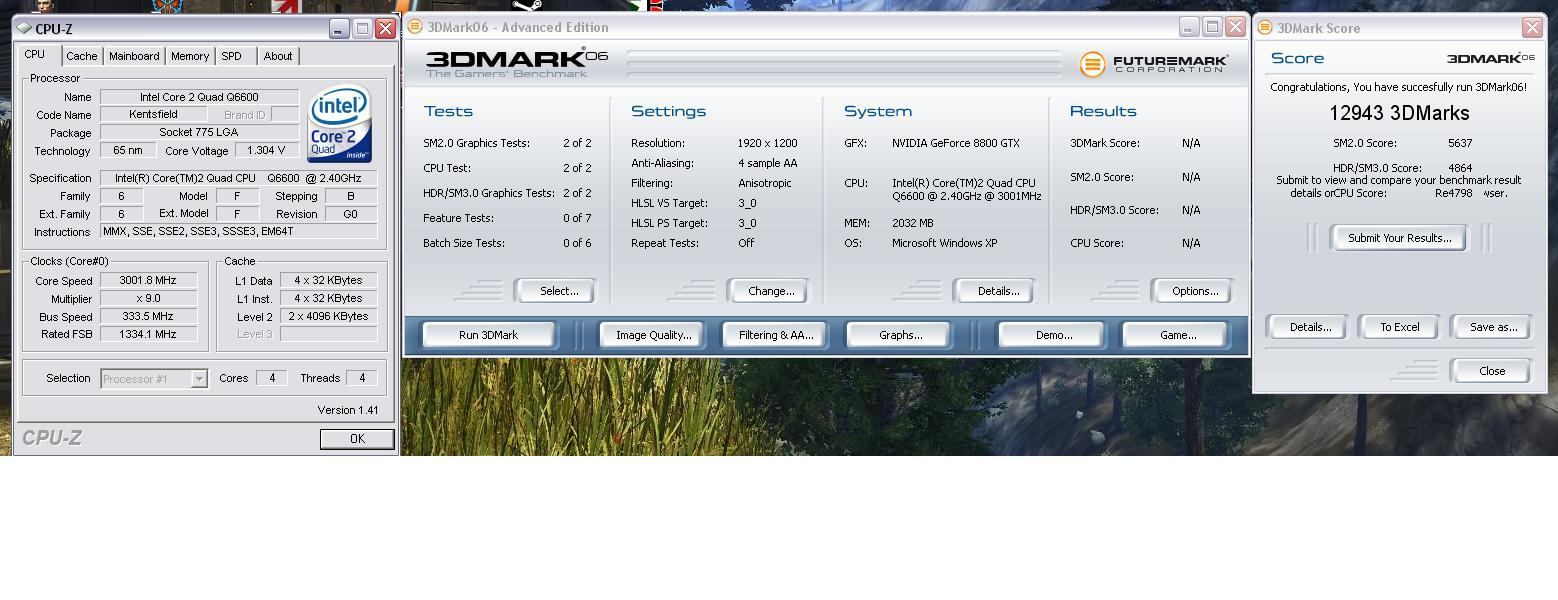1558x600 pixels.
Task: Close the CPU-Z window
Action: 385,29
